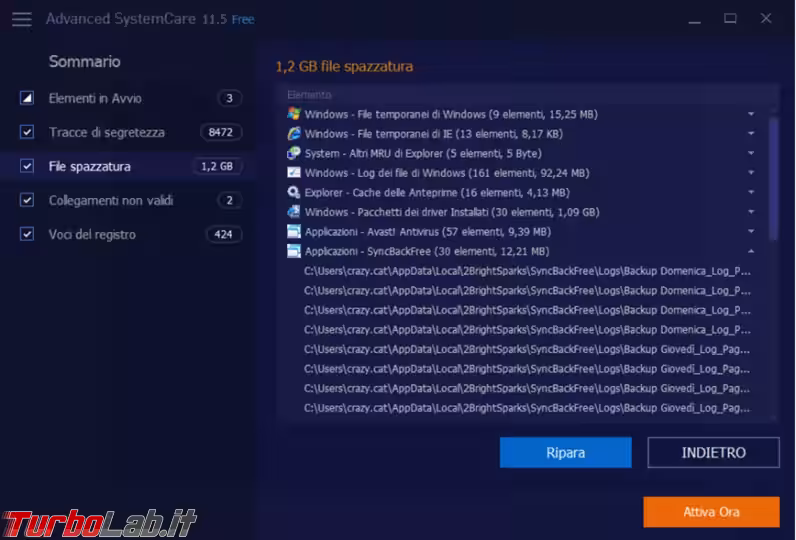Expand Pacchetti dei driver Installati arrow
796x540 pixels.
751,212
